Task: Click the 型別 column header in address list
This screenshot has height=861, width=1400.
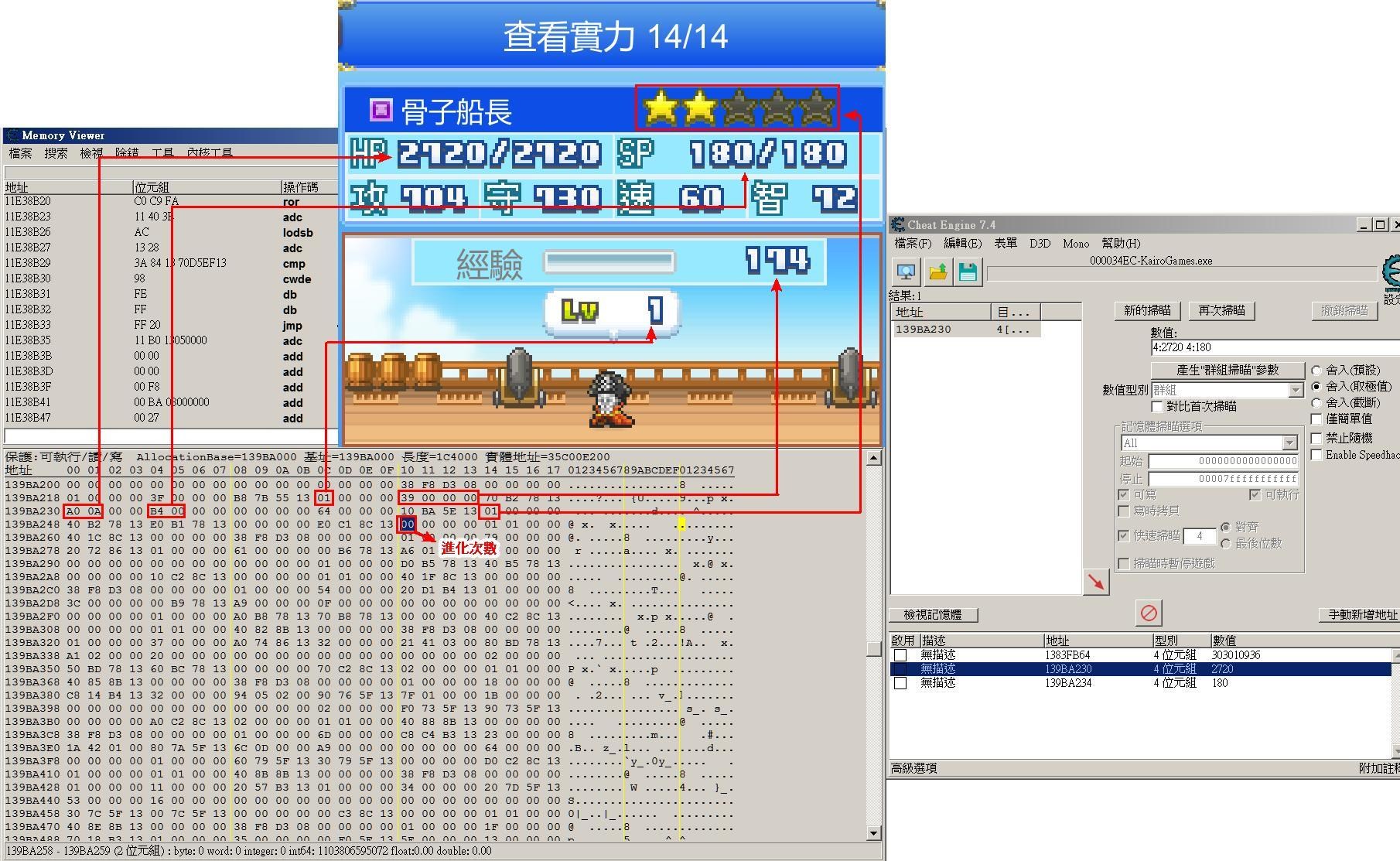Action: [1181, 641]
